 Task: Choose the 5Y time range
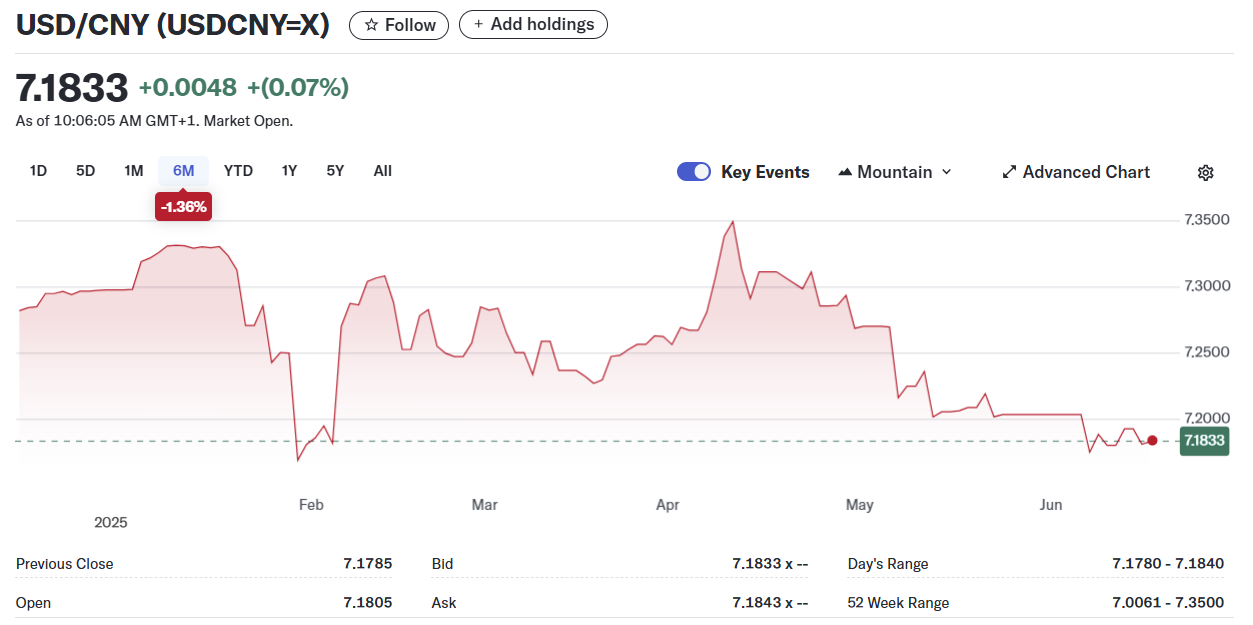pyautogui.click(x=335, y=171)
